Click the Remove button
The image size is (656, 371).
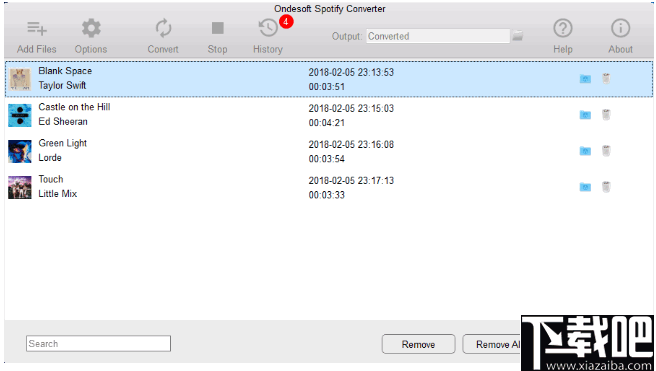[x=418, y=344]
